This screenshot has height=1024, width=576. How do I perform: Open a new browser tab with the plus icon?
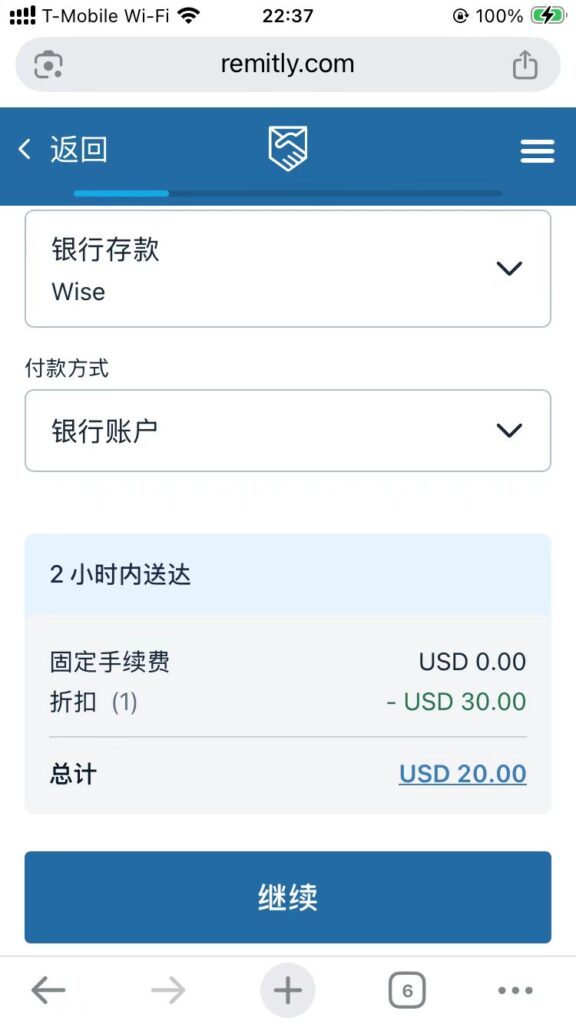click(288, 990)
